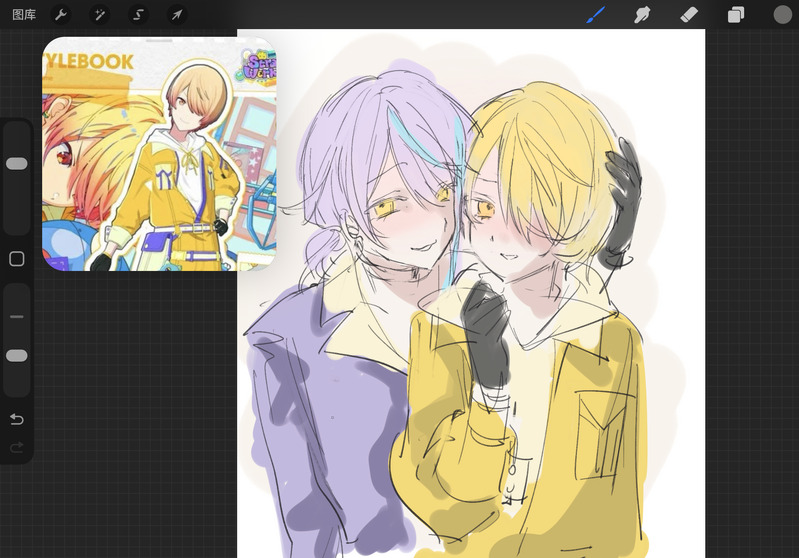Adjust the brush size slider handle
The width and height of the screenshot is (799, 558).
pyautogui.click(x=17, y=164)
